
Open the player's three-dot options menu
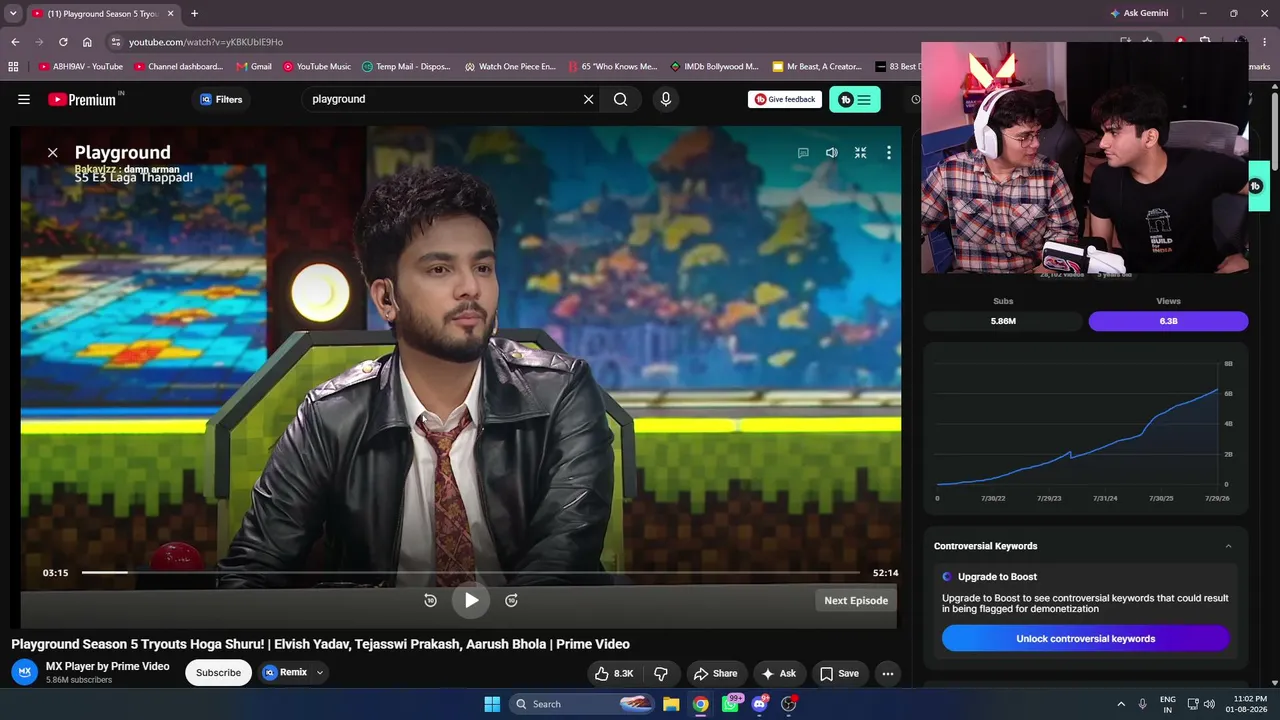tap(888, 153)
